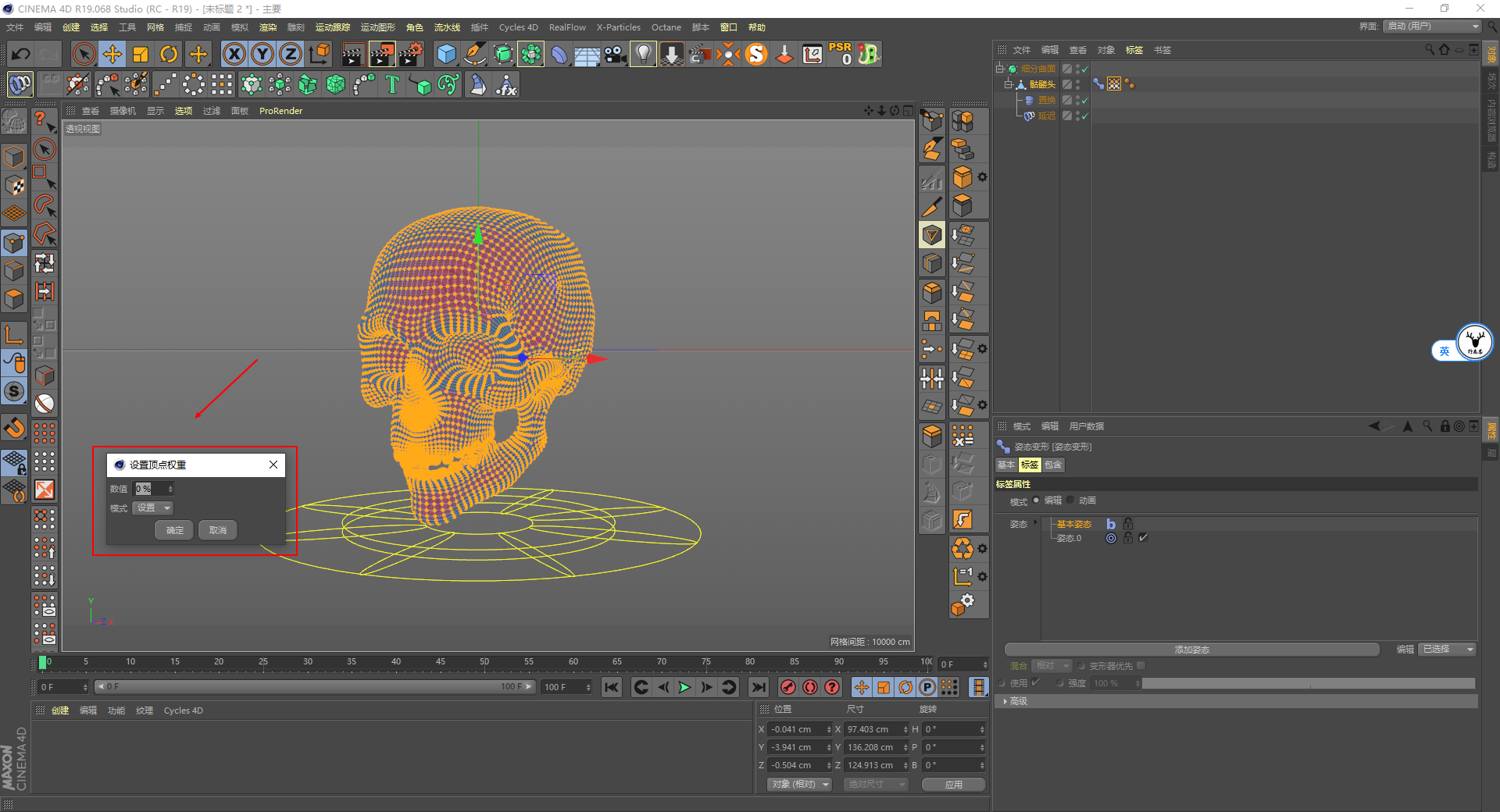Select the 动画 mode radio button
The image size is (1500, 812).
coord(1071,500)
